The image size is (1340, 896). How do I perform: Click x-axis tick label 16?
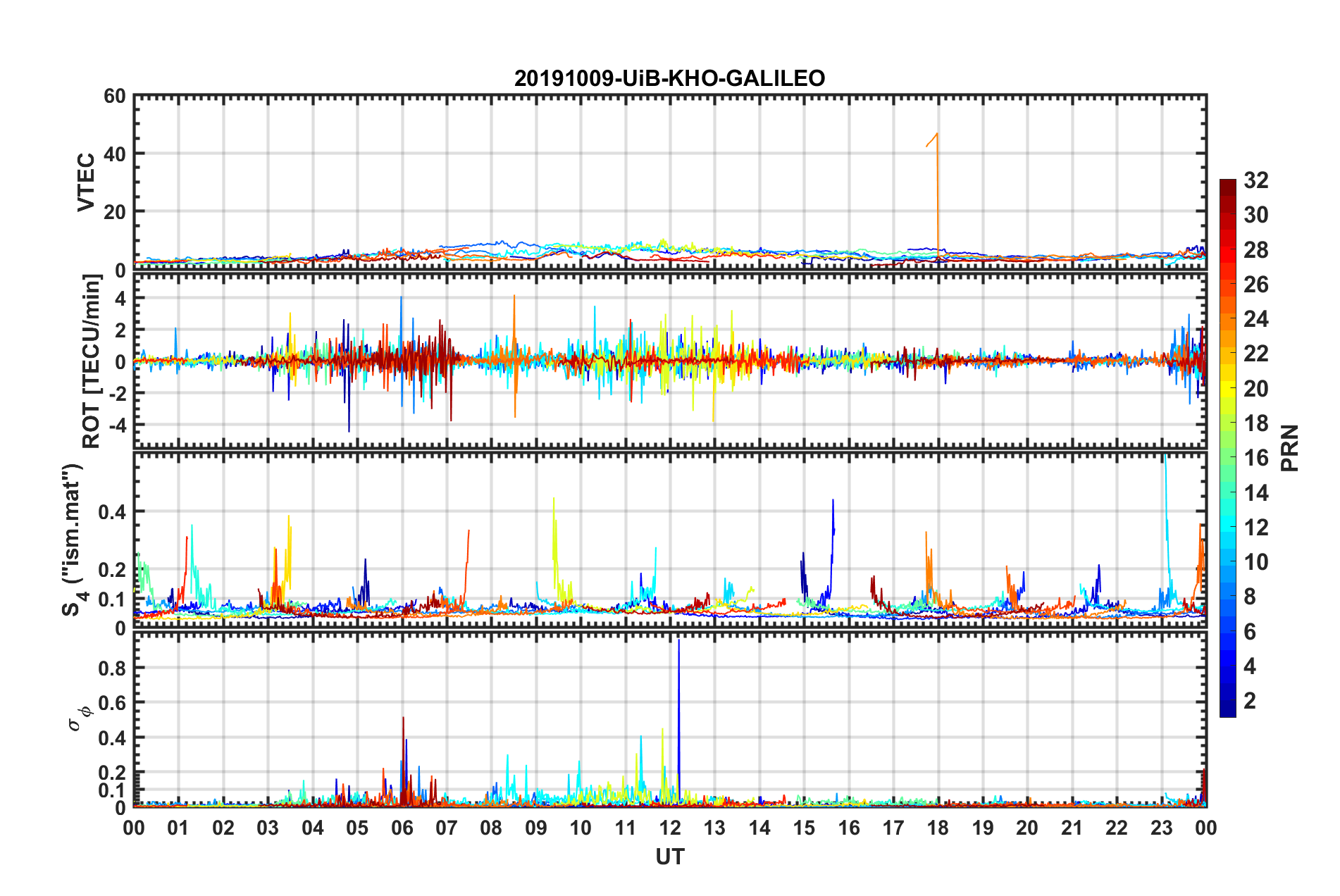(x=849, y=828)
